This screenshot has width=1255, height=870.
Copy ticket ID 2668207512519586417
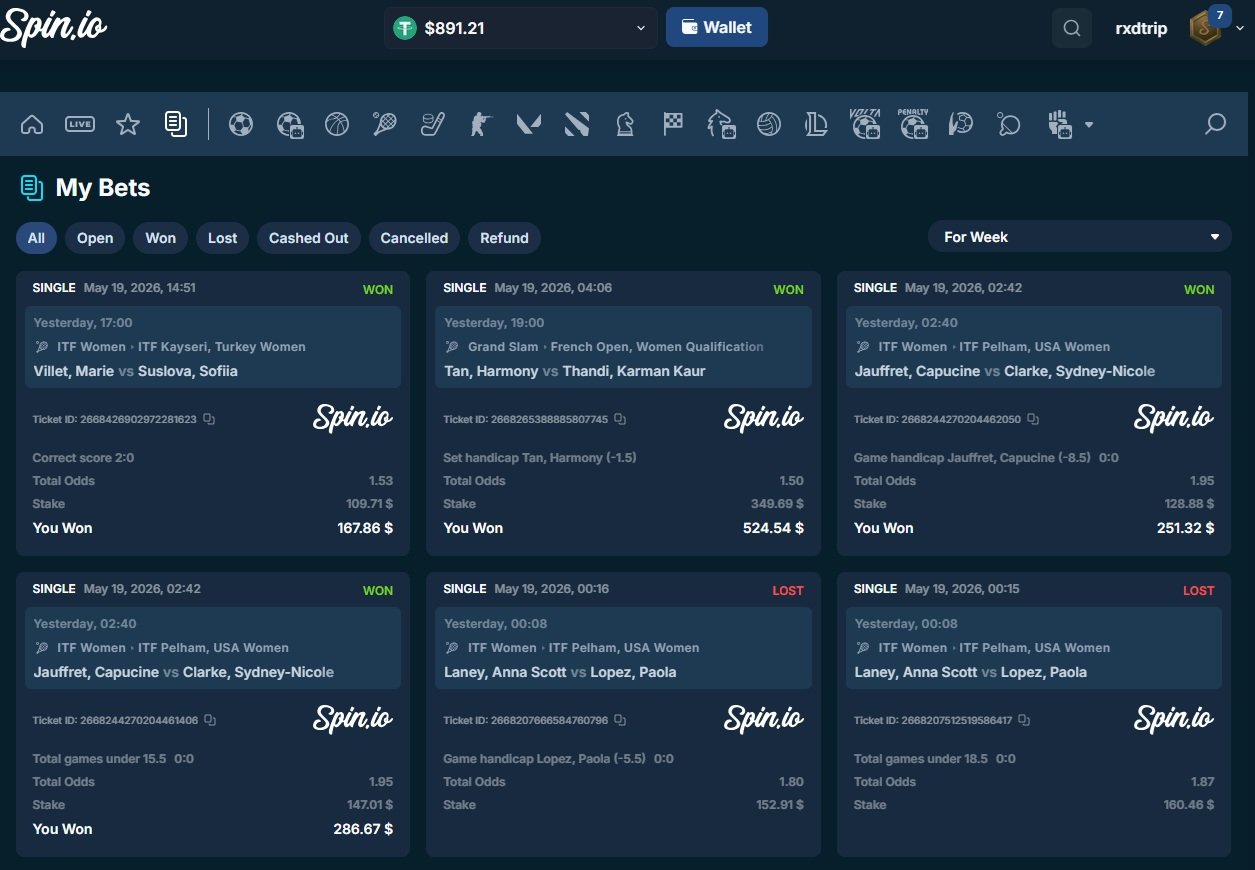1024,720
